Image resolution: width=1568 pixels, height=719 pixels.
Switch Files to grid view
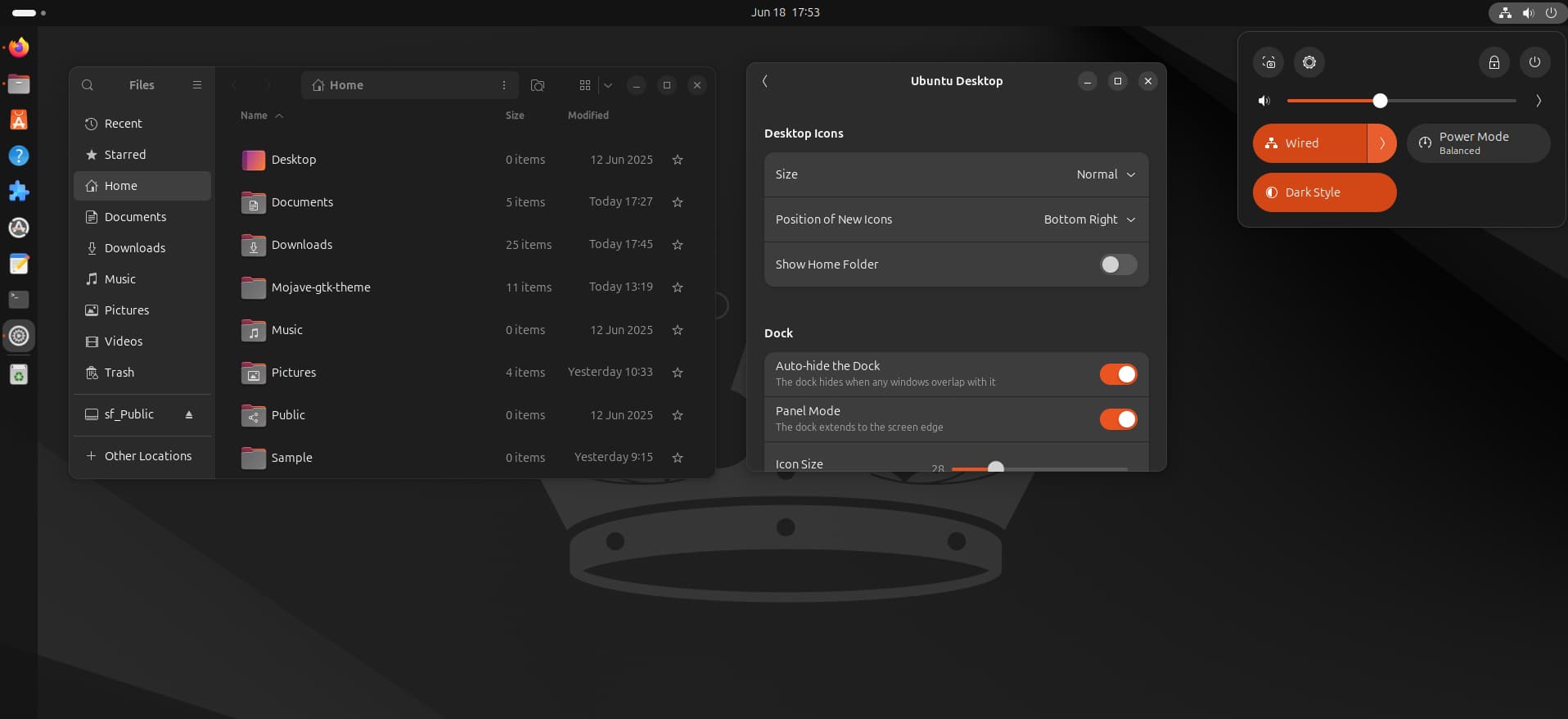[584, 85]
